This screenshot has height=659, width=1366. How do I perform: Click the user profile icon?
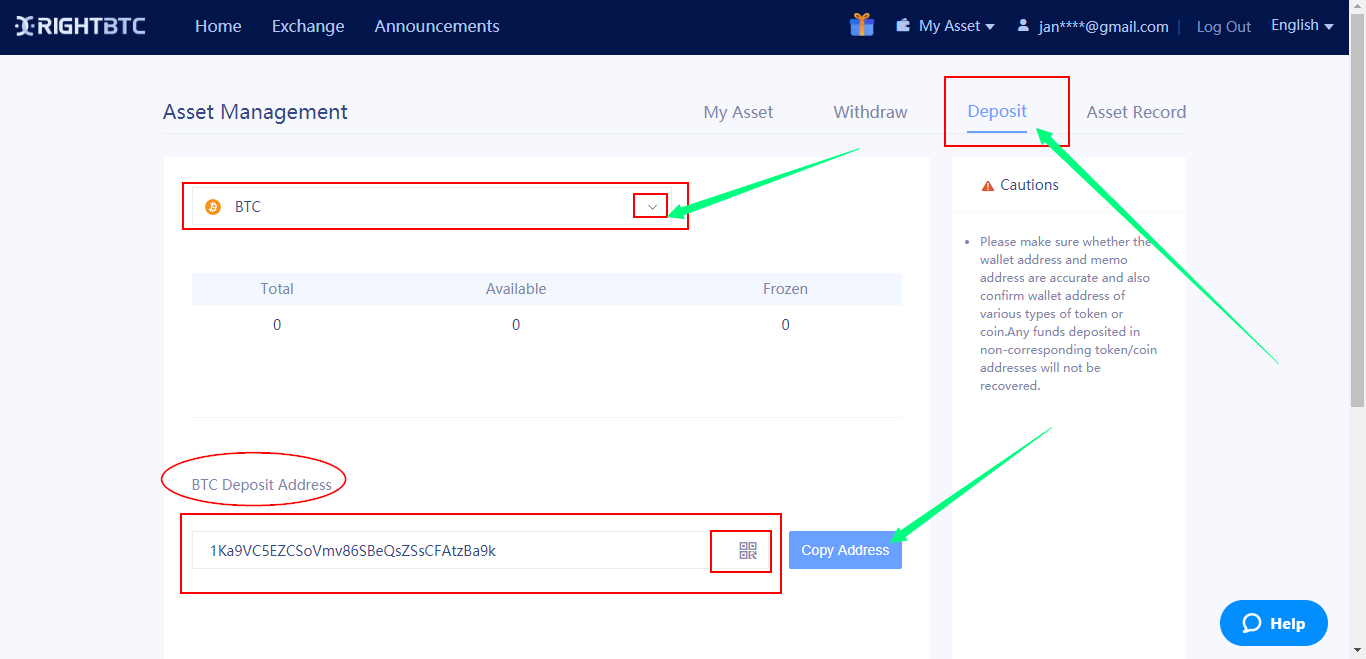[x=1023, y=25]
